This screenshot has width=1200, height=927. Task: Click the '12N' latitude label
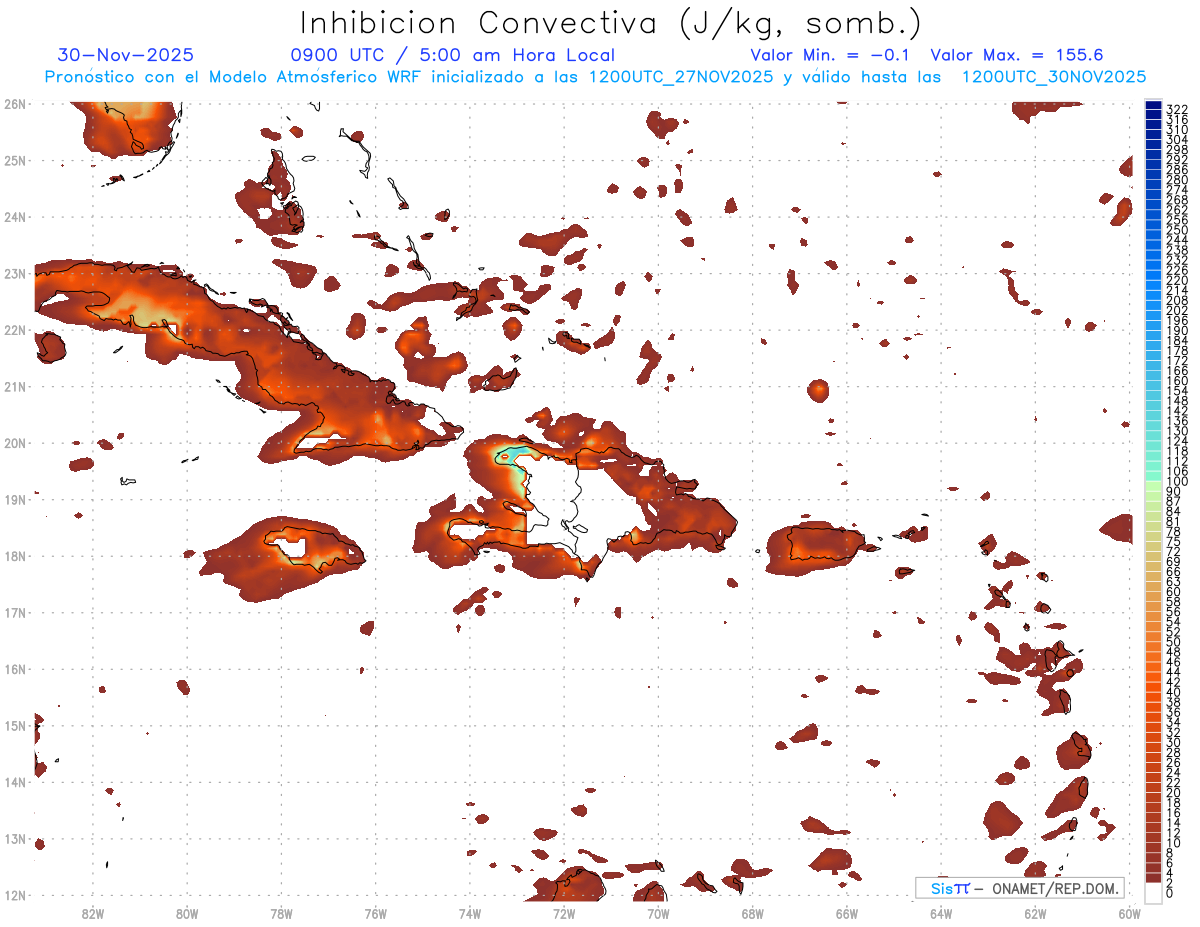coord(15,895)
